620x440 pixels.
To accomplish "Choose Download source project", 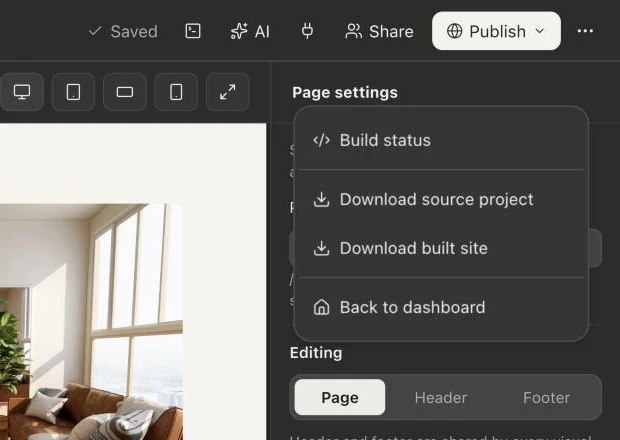I will tap(441, 200).
